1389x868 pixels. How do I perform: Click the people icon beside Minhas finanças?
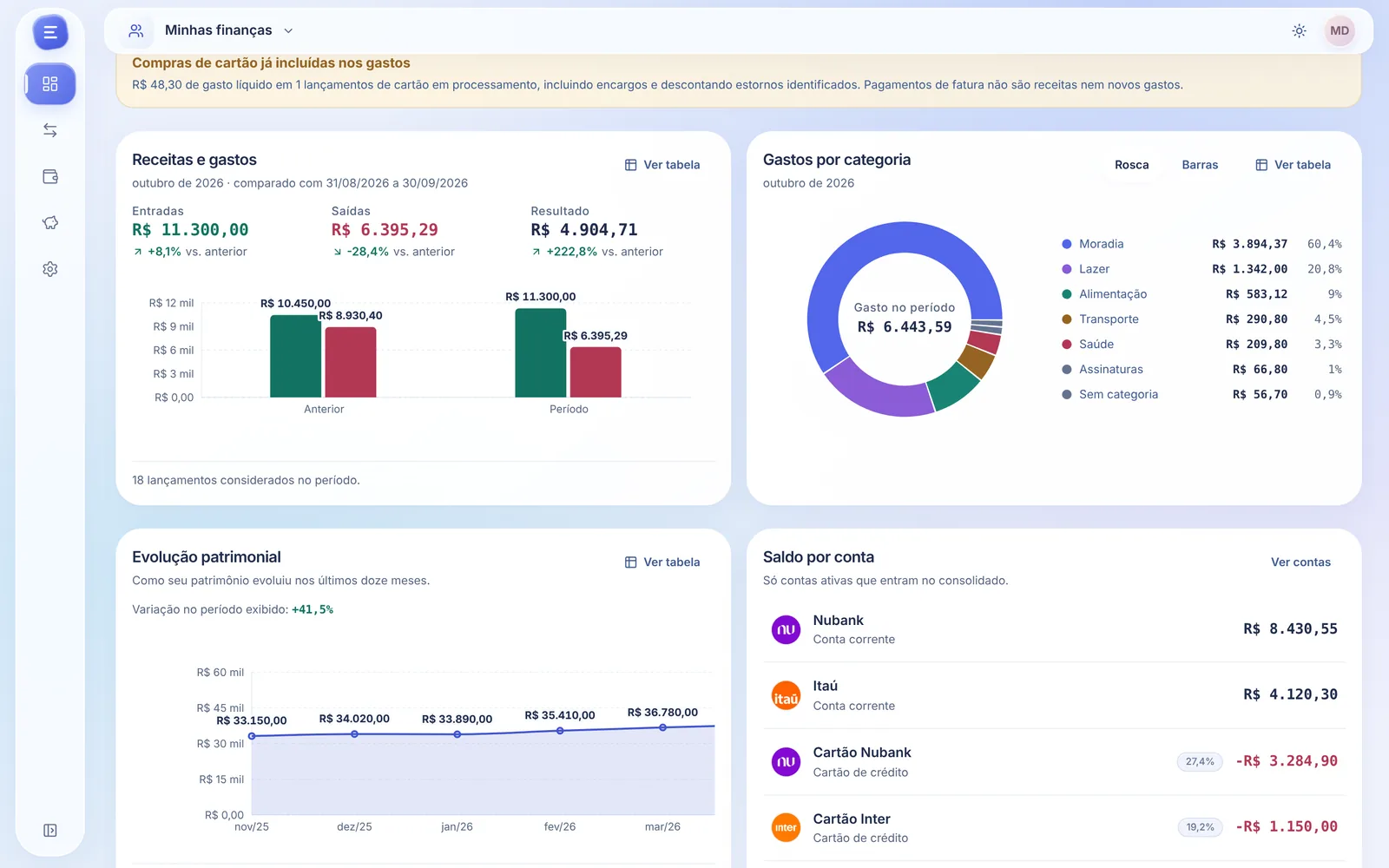tap(136, 30)
